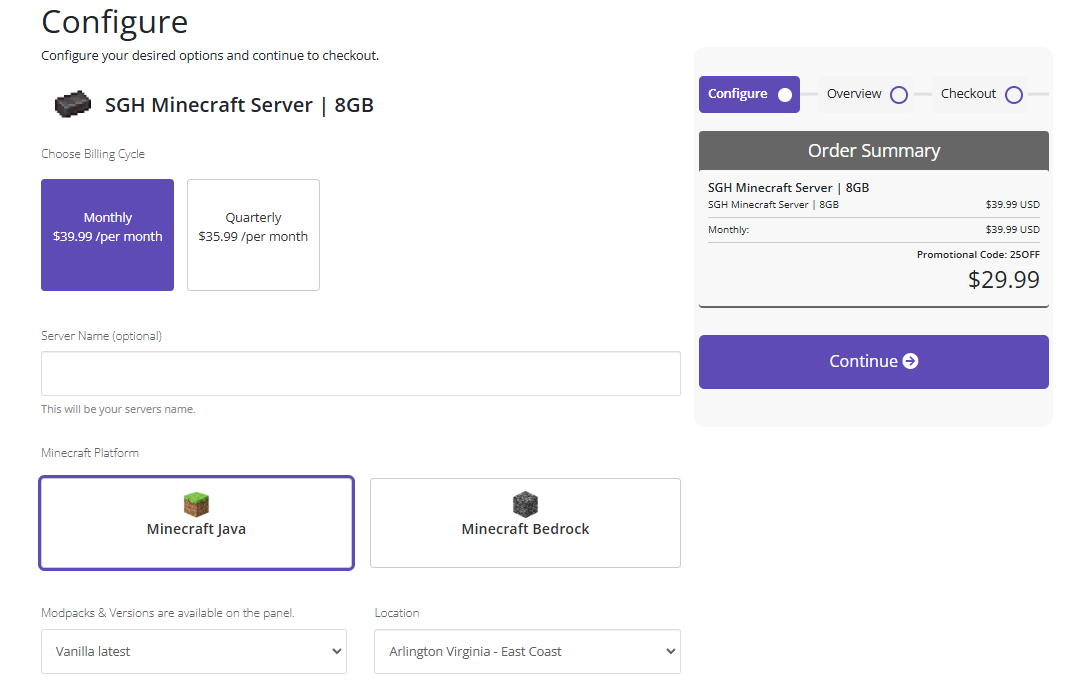Click the Continue button
This screenshot has width=1090, height=684.
[x=873, y=361]
